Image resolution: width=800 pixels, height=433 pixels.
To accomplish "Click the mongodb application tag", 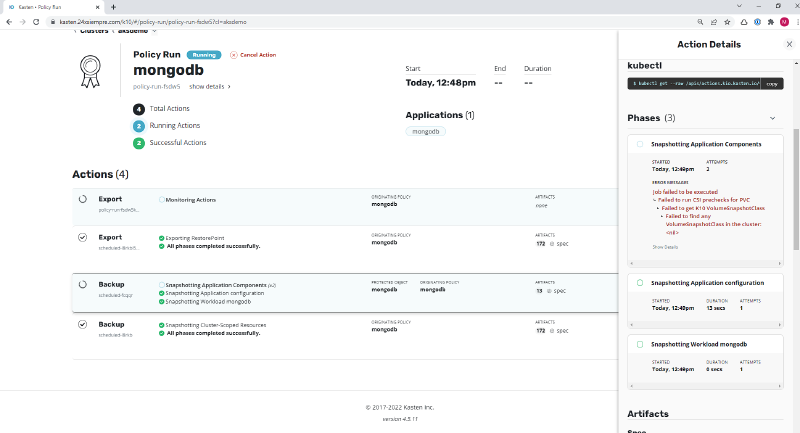I will [x=426, y=132].
